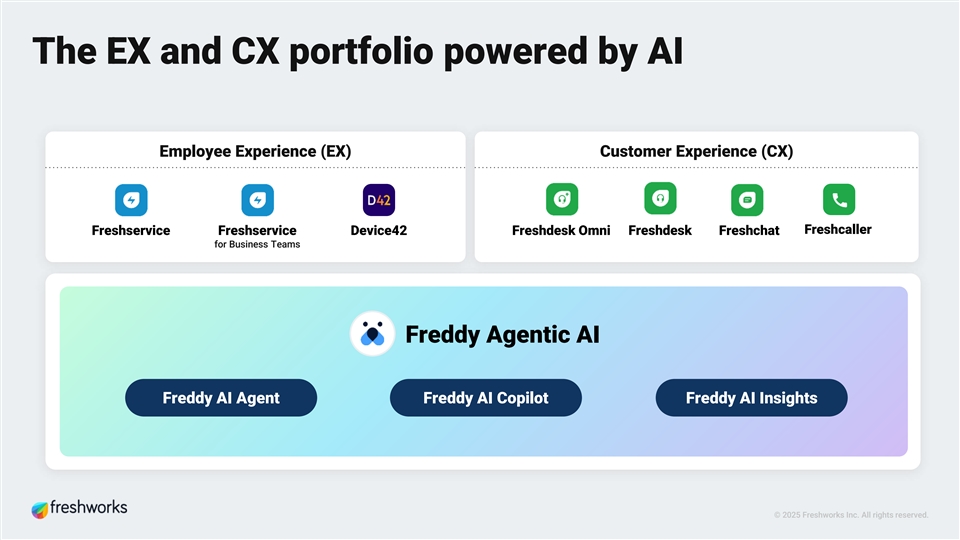Click the Freddy Agentic AI heading
Image resolution: width=960 pixels, height=540 pixels.
pyautogui.click(x=502, y=334)
